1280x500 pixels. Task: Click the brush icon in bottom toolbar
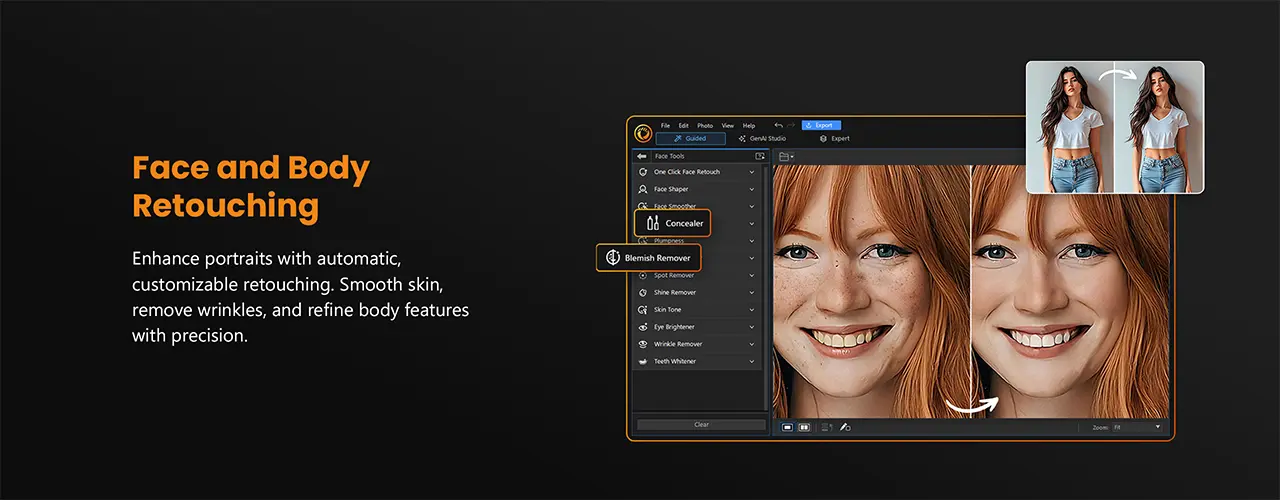(845, 427)
